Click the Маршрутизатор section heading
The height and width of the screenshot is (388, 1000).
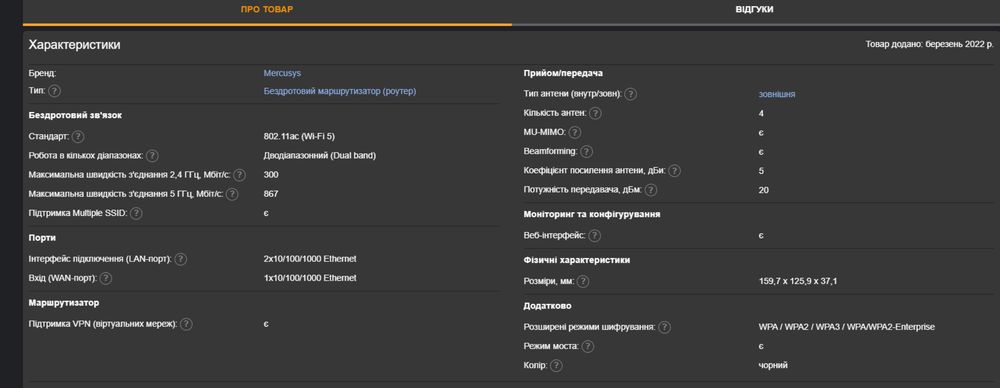[64, 302]
